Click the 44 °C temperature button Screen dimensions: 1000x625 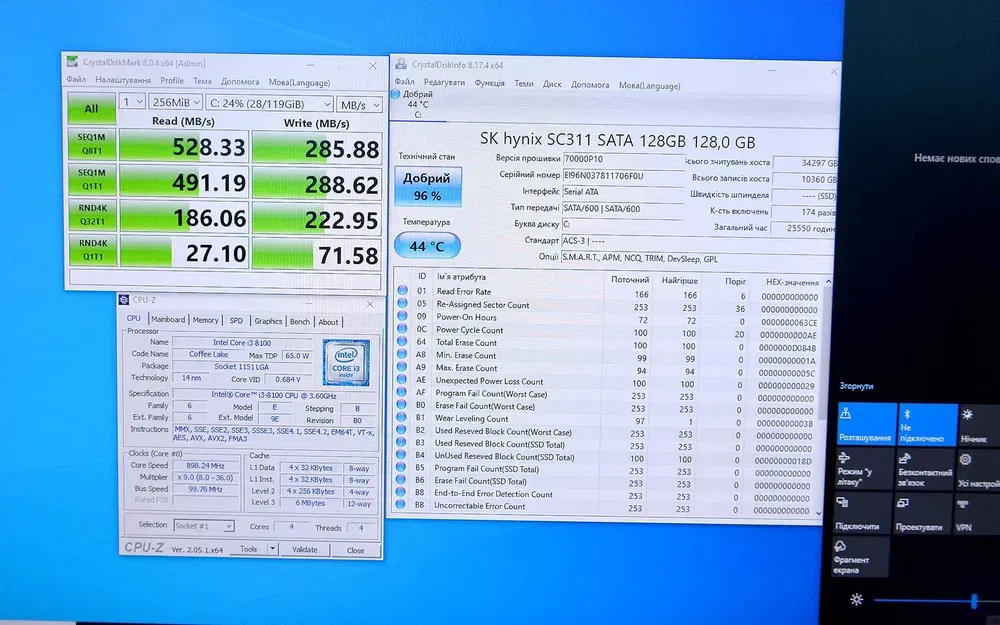click(427, 246)
